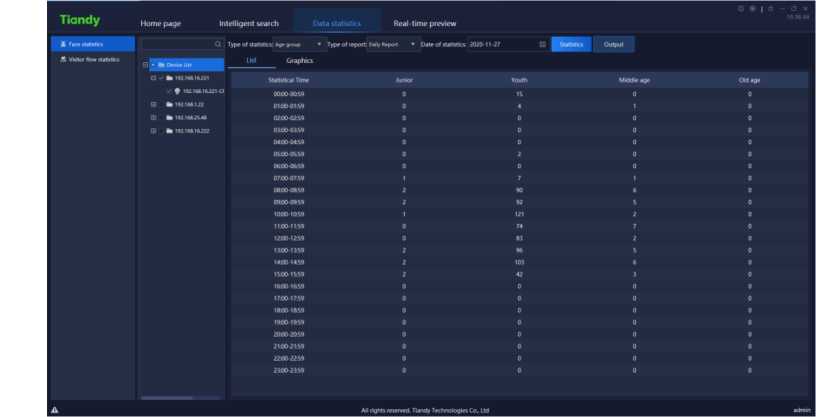Click the Tiandy logo
This screenshot has width=816, height=417.
(80, 20)
